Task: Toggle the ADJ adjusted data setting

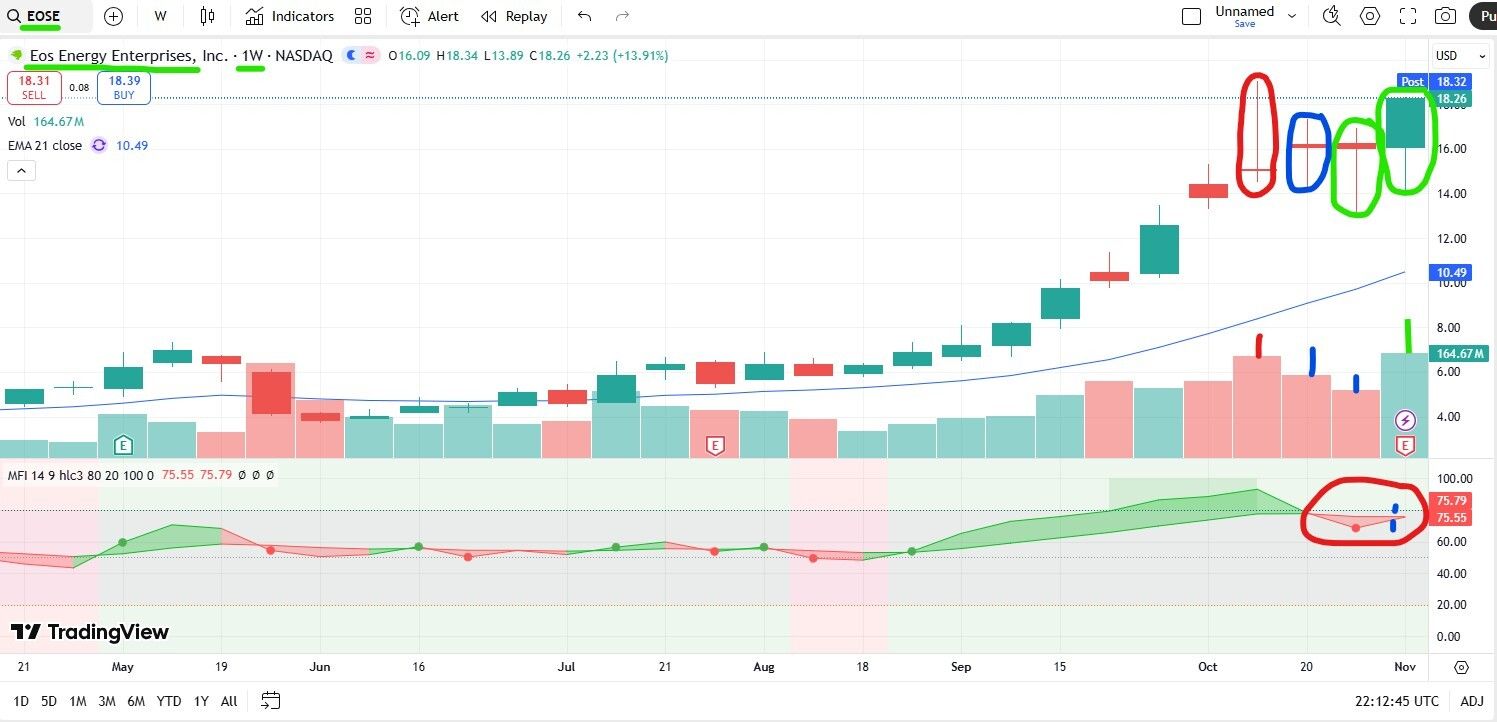Action: click(x=1472, y=701)
